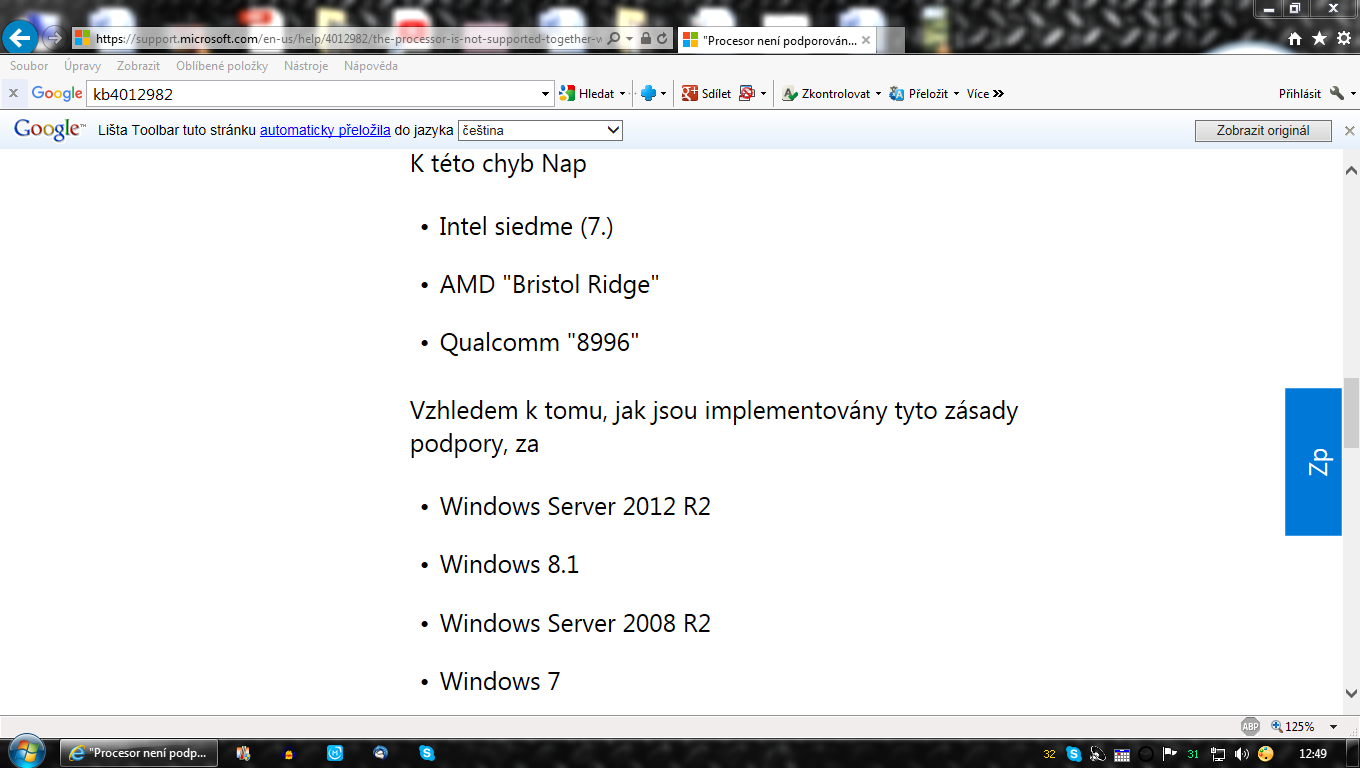
Task: Click the red pop-up blocker toolbar icon
Action: [x=746, y=93]
